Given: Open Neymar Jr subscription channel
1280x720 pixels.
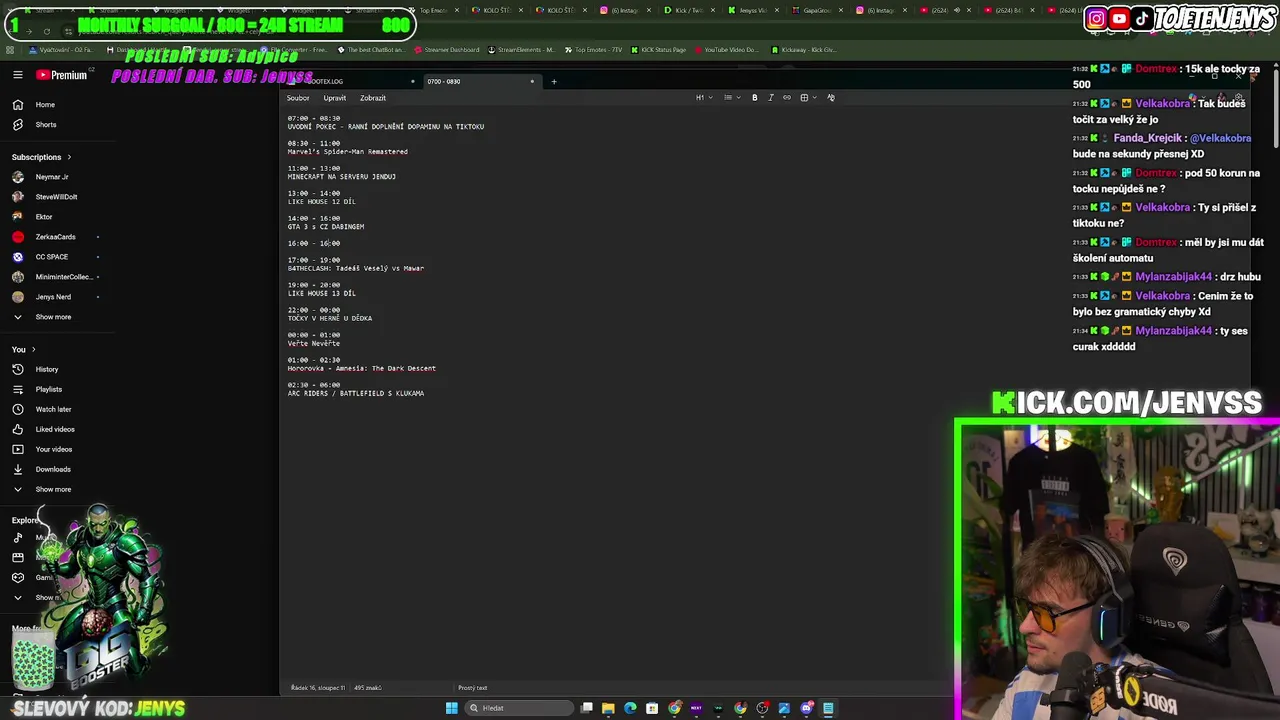Looking at the screenshot, I should pyautogui.click(x=52, y=177).
